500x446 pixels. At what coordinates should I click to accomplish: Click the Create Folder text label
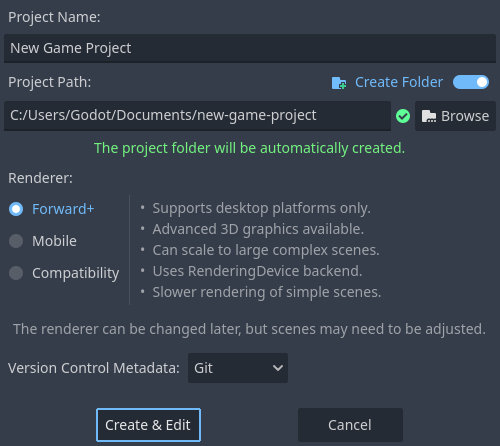point(399,82)
